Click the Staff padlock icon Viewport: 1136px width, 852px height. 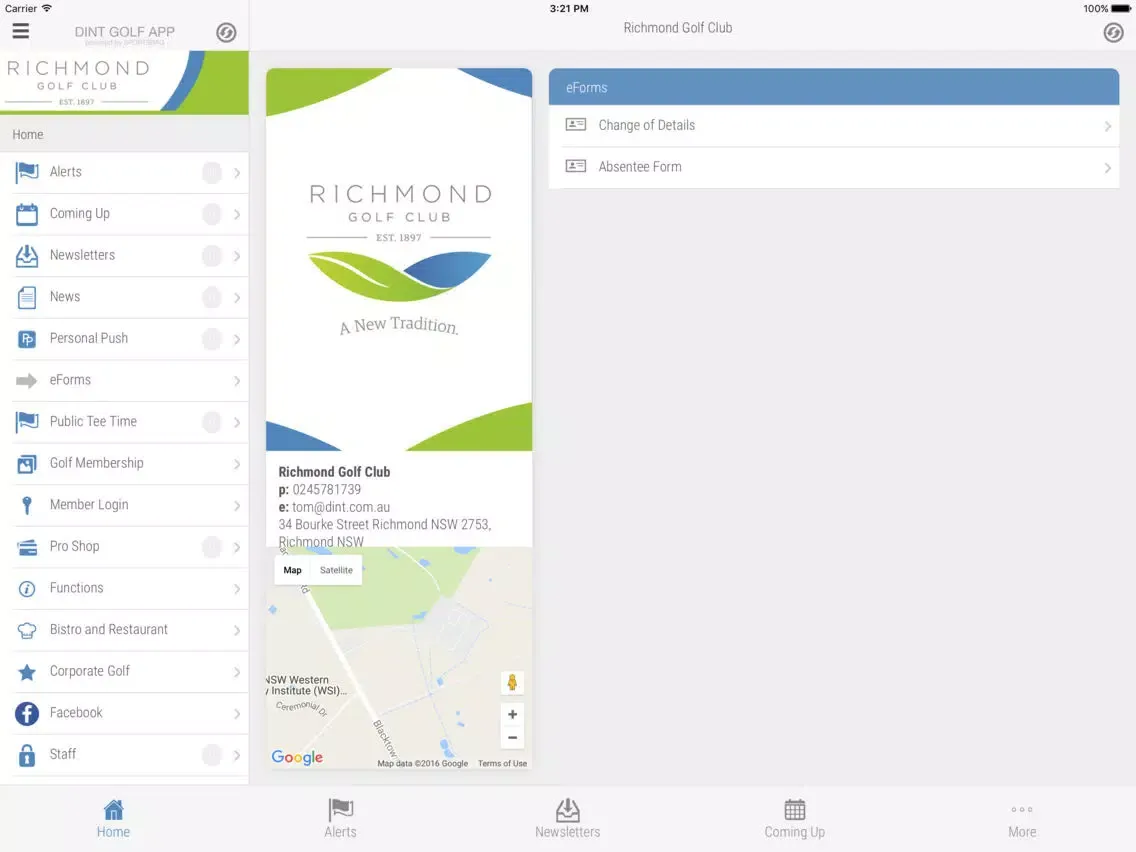27,755
